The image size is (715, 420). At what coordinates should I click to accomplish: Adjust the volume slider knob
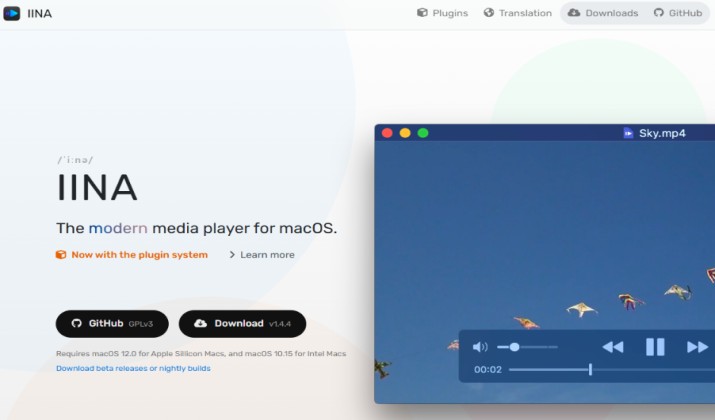pyautogui.click(x=514, y=347)
